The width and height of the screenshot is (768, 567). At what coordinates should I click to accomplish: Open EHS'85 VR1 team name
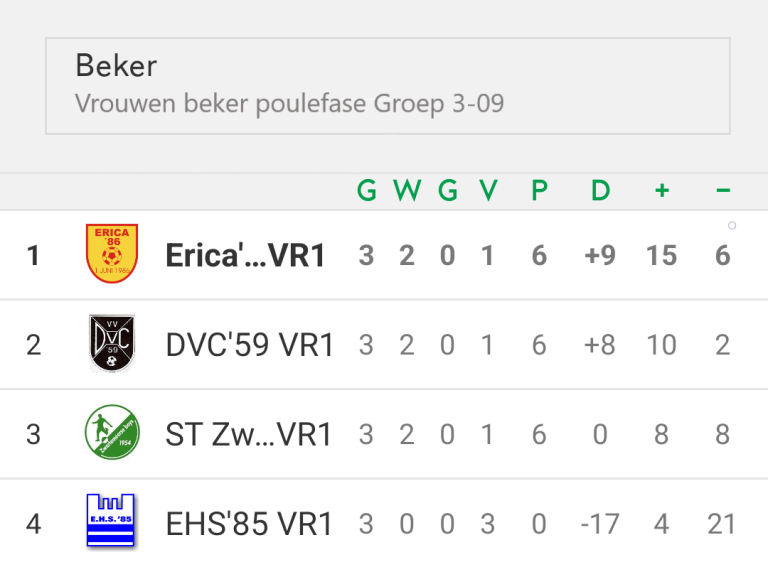click(249, 524)
